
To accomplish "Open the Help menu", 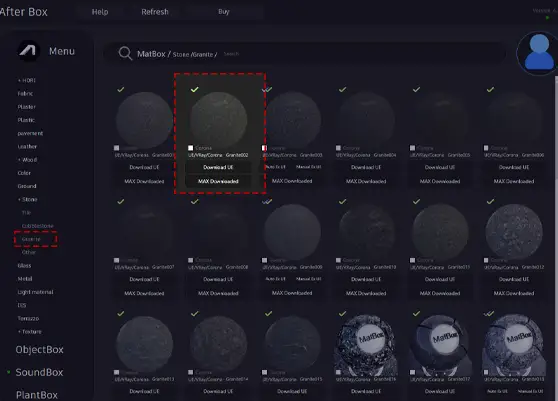I will click(x=100, y=12).
